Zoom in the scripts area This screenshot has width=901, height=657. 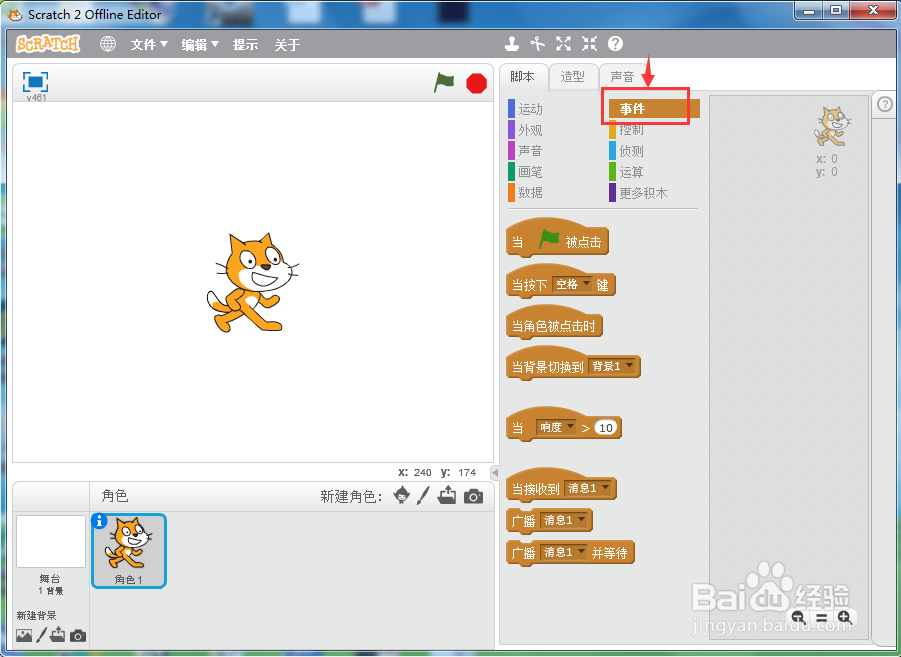pos(844,617)
